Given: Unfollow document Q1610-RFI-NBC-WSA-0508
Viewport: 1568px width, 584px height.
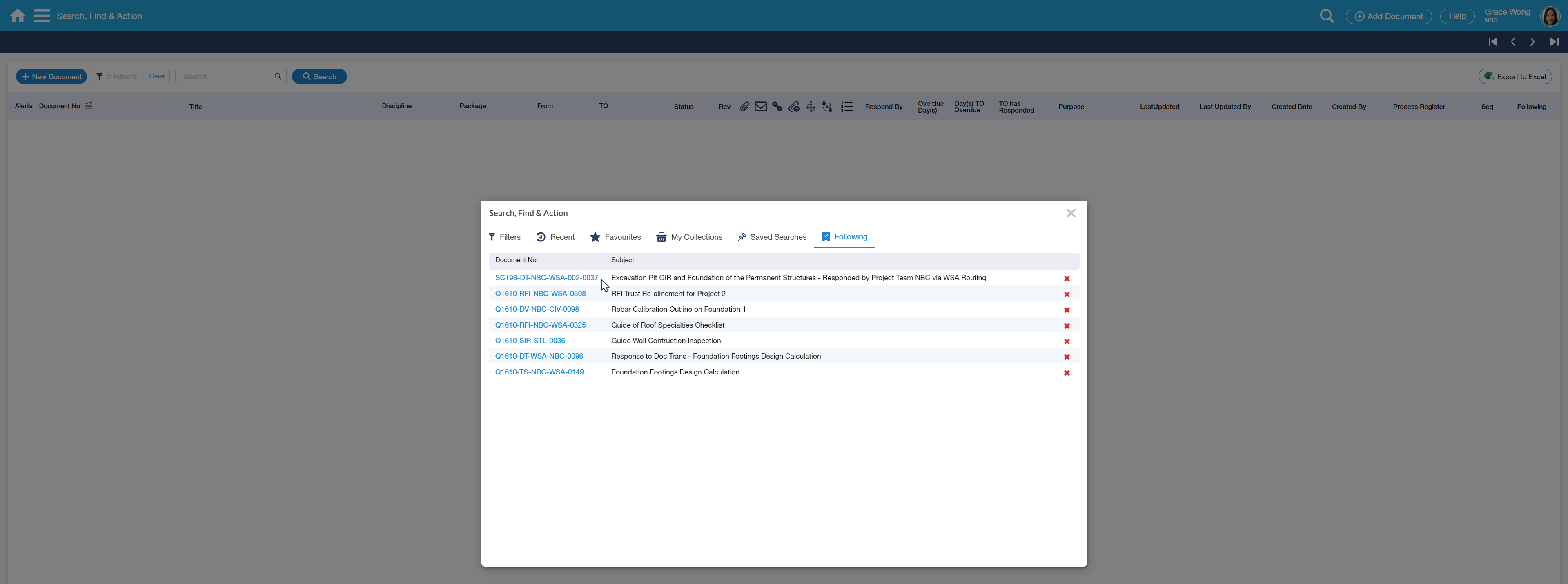Looking at the screenshot, I should pos(1067,295).
